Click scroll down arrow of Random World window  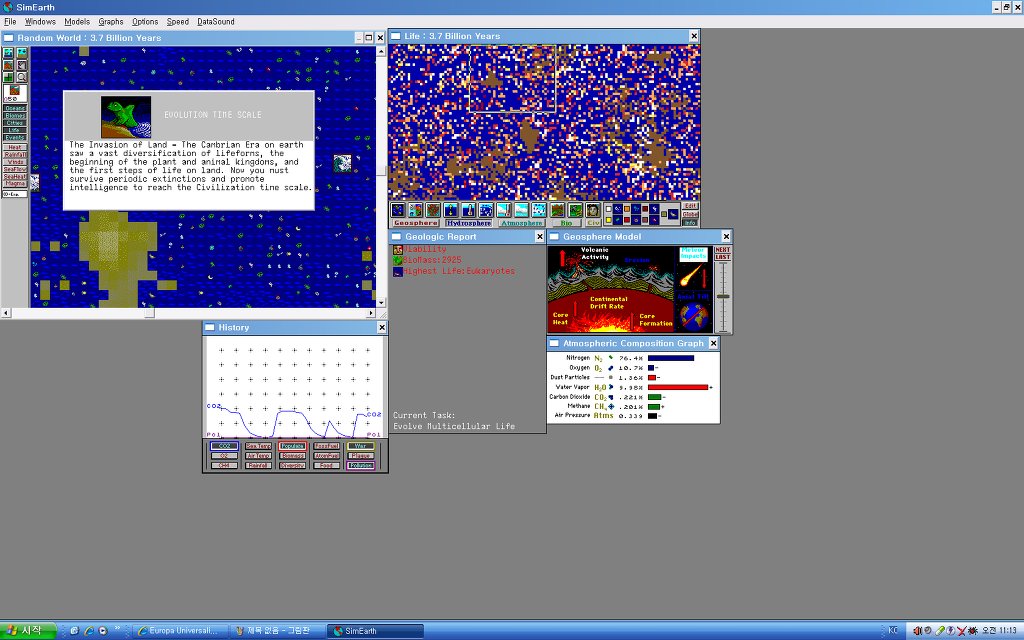381,302
